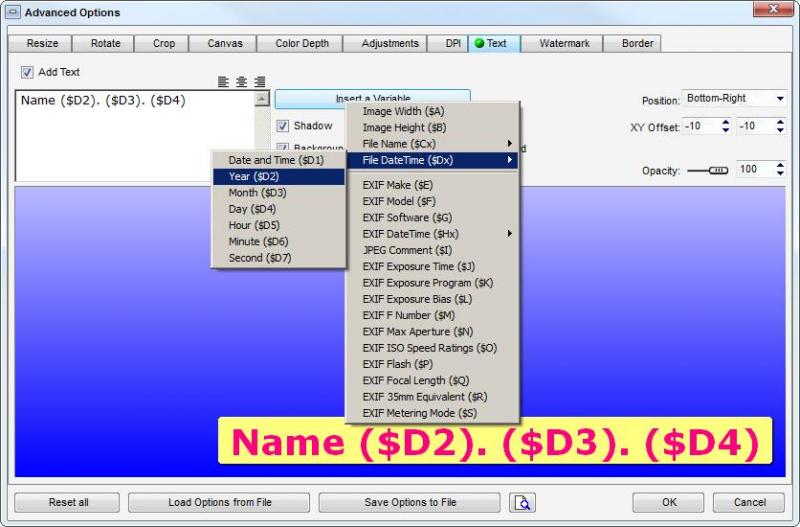Choose EXIF Model ($F)
Image resolution: width=800 pixels, height=527 pixels.
click(432, 201)
